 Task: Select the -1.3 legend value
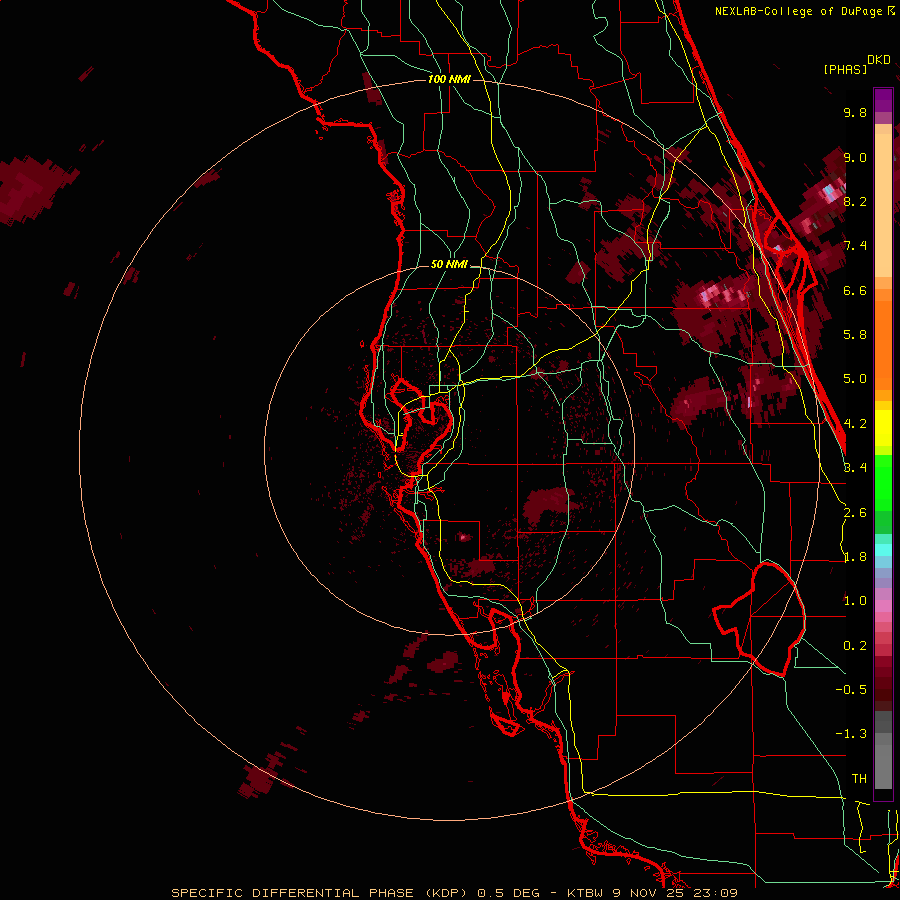(851, 734)
